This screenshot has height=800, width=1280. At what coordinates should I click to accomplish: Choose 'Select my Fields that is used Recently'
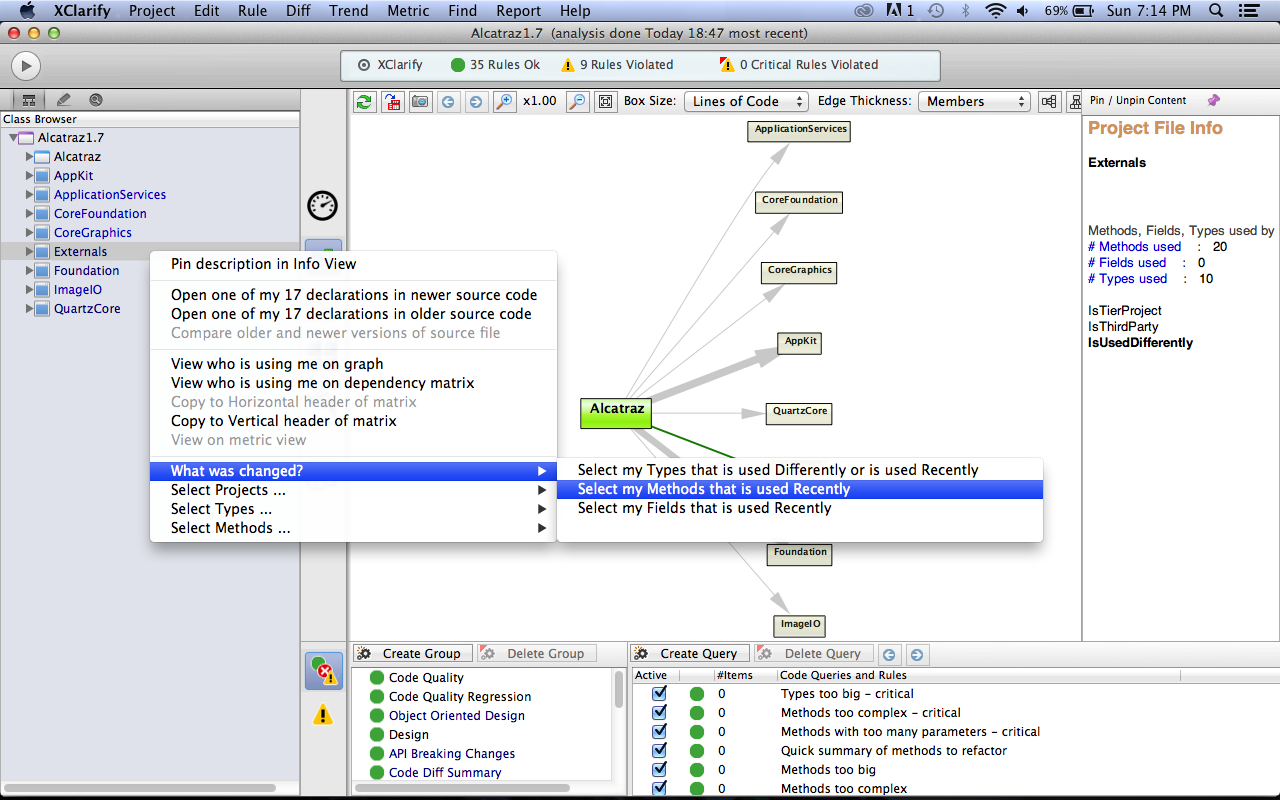point(800,508)
